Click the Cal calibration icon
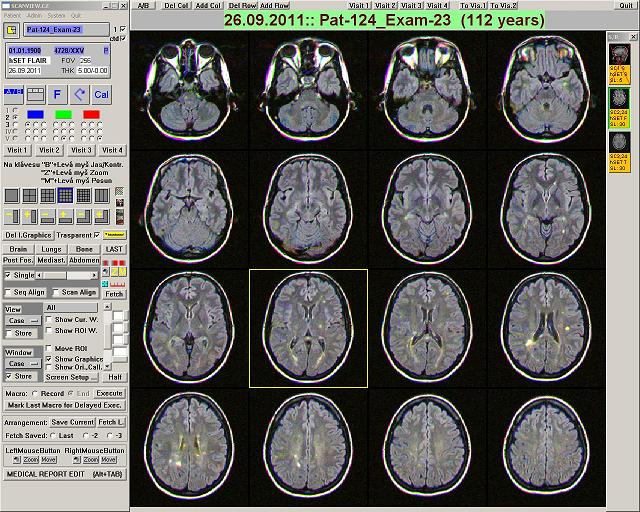640x512 pixels. (101, 94)
